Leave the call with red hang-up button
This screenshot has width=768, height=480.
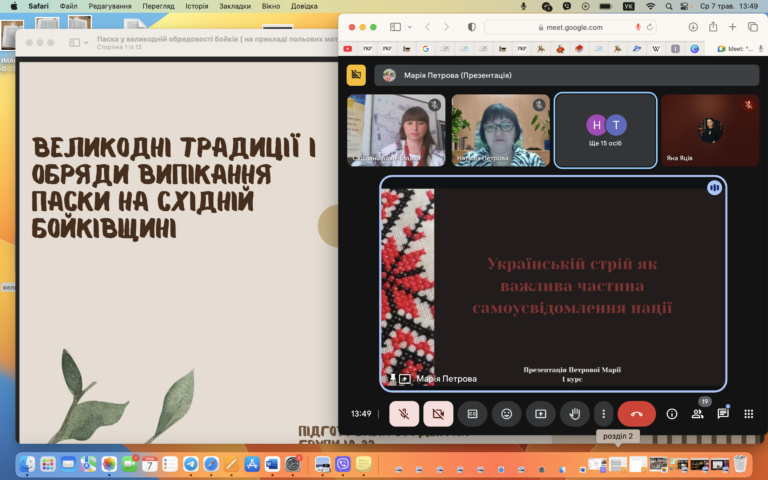pos(636,414)
